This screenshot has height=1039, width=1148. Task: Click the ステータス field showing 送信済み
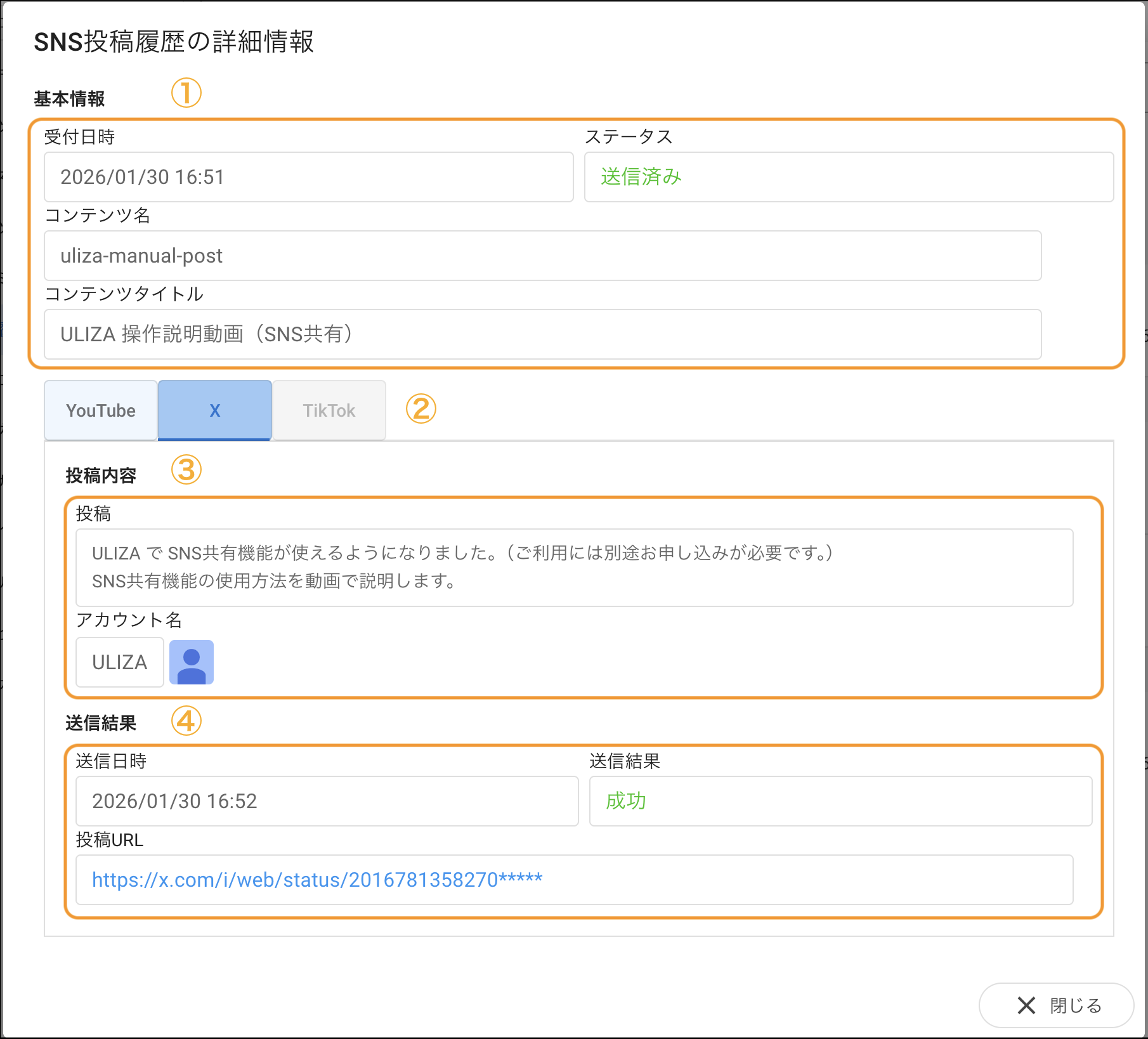848,177
